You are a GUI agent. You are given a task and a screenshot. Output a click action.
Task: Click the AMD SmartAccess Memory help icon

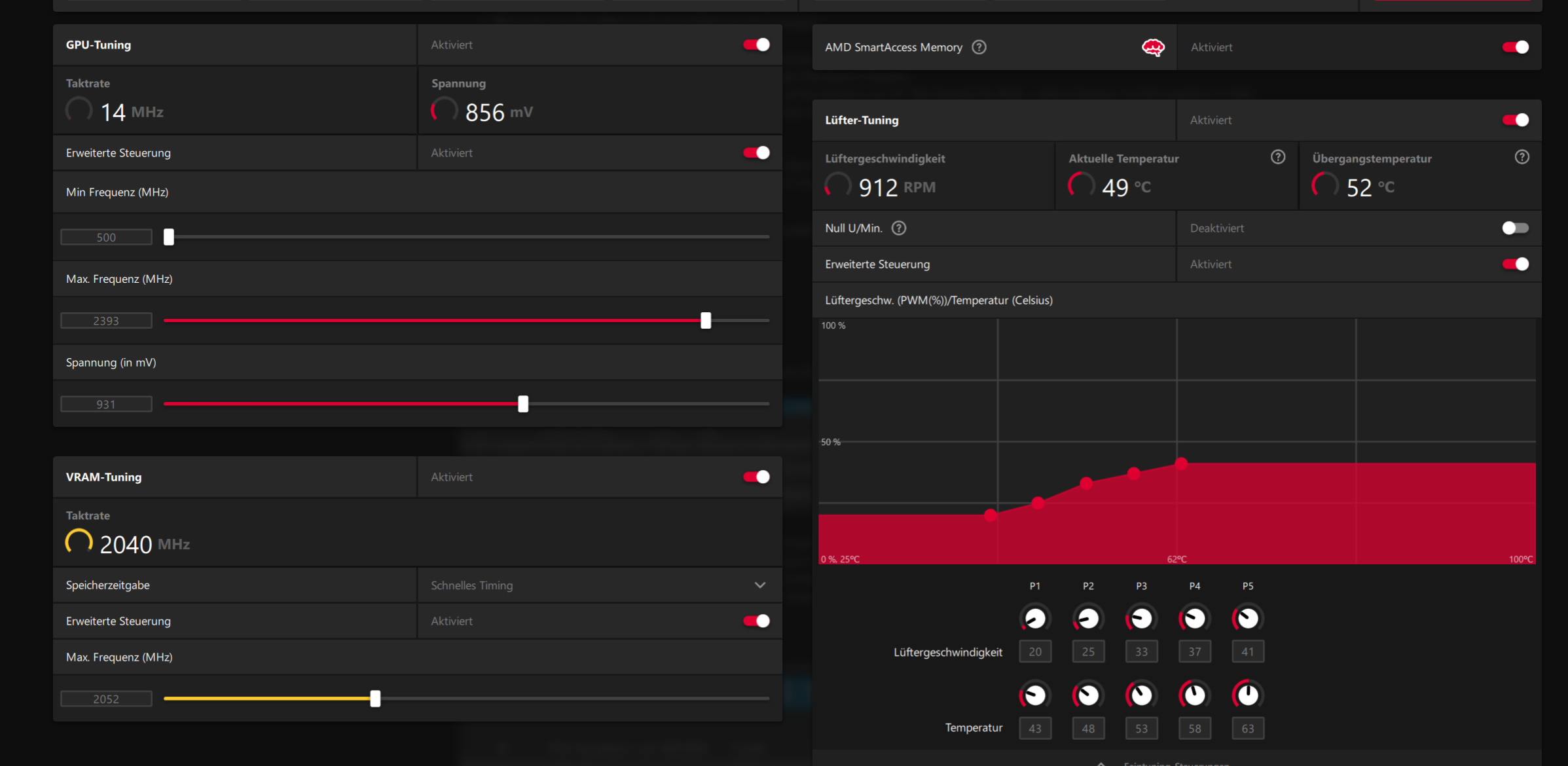coord(979,47)
